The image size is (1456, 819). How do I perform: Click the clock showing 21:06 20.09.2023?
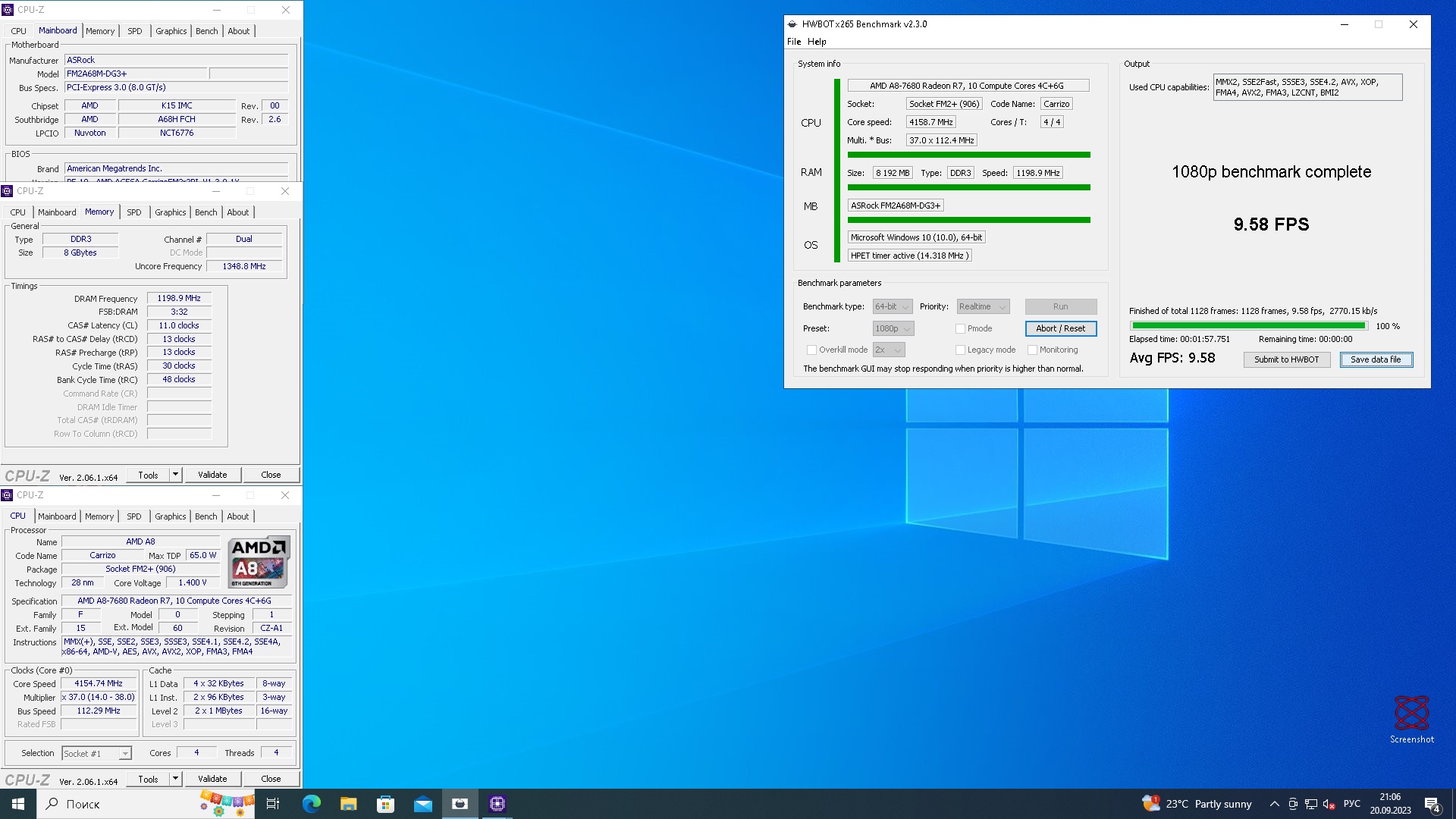(x=1390, y=804)
